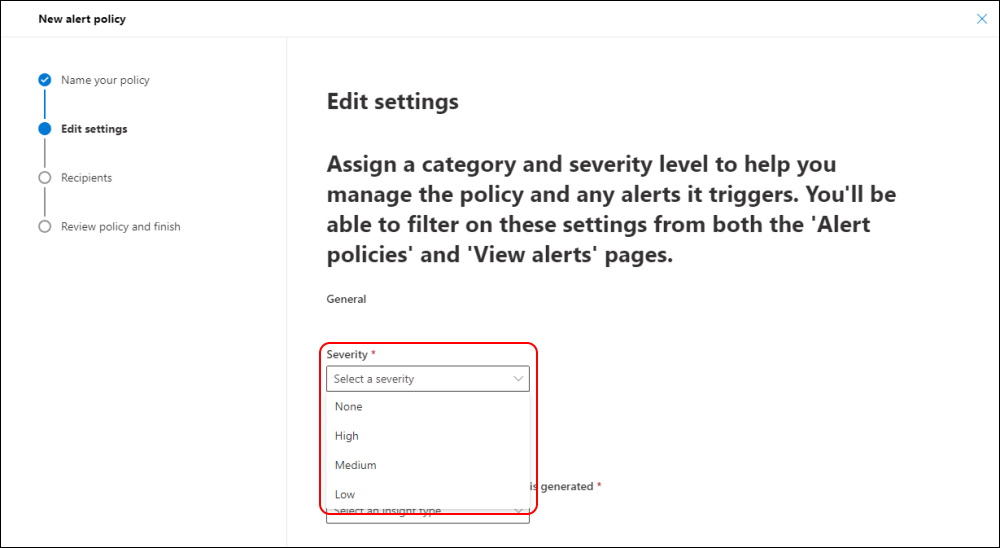The height and width of the screenshot is (548, 1000).
Task: Click the completed checkmark icon for Name your policy
Action: tap(45, 80)
